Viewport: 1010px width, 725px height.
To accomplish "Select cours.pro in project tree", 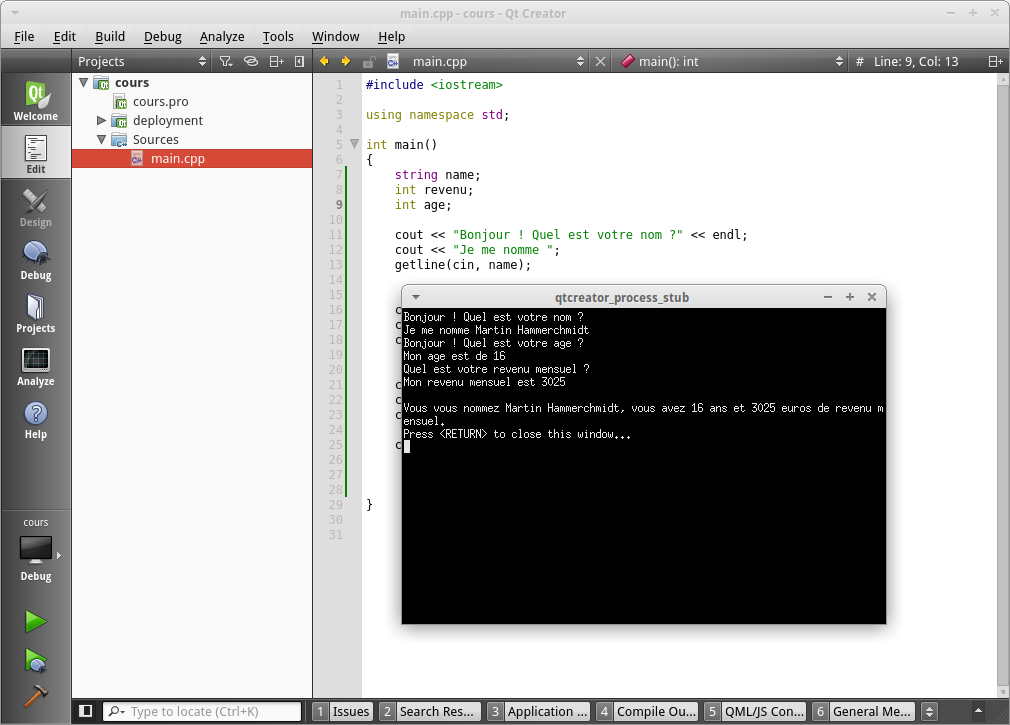I will point(160,102).
